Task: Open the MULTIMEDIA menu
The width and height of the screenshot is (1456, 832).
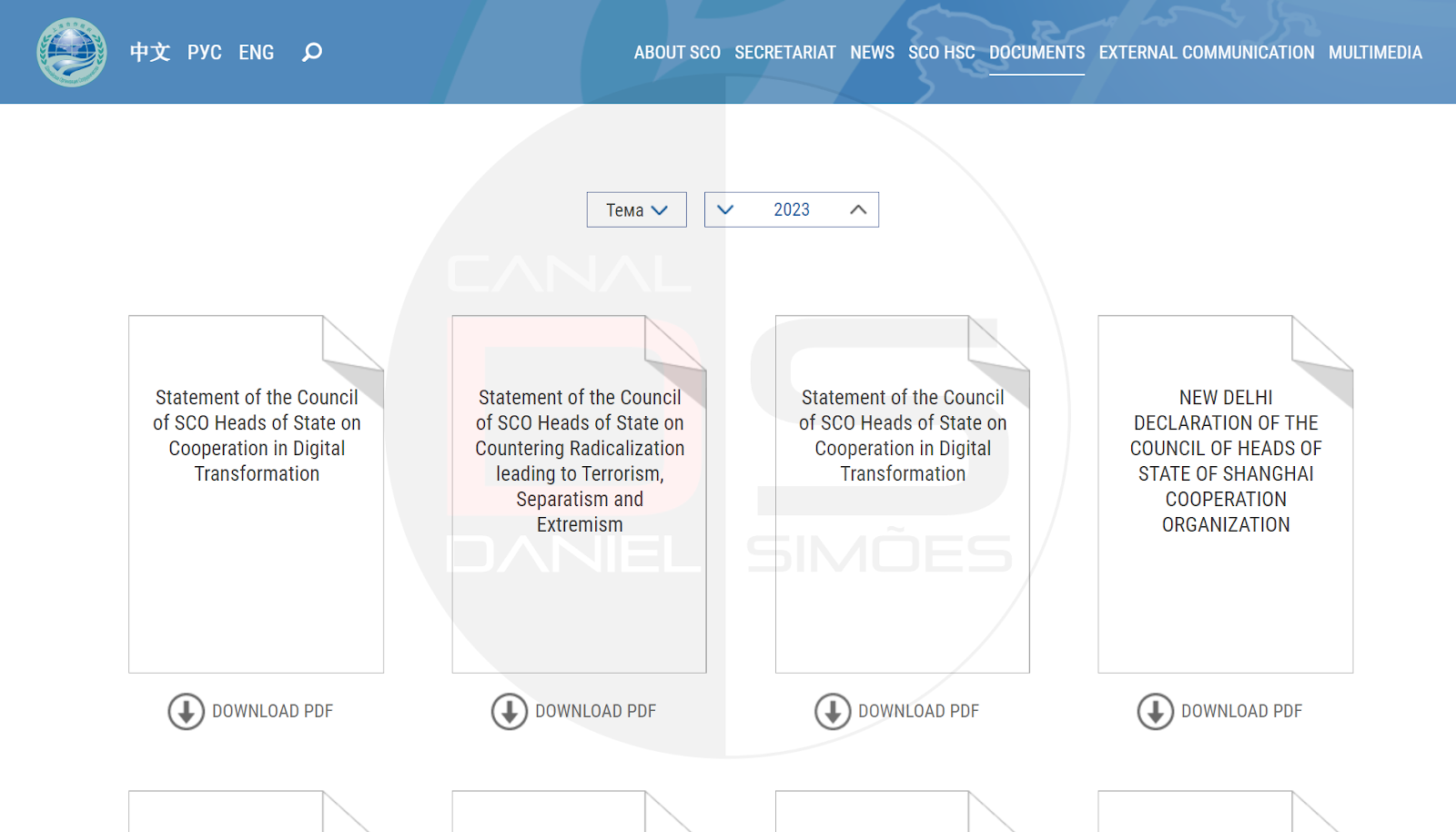Action: click(1375, 53)
